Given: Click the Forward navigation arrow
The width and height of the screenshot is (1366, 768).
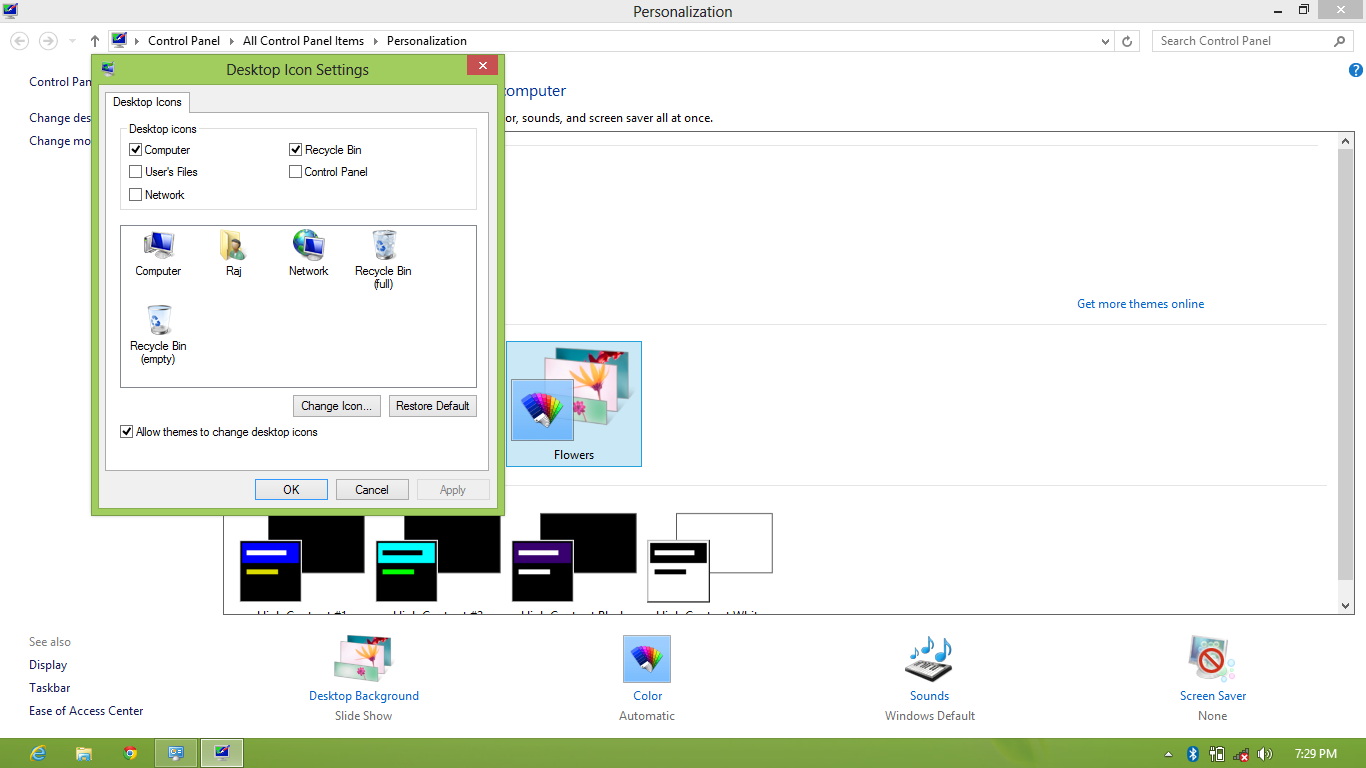Looking at the screenshot, I should coord(47,41).
